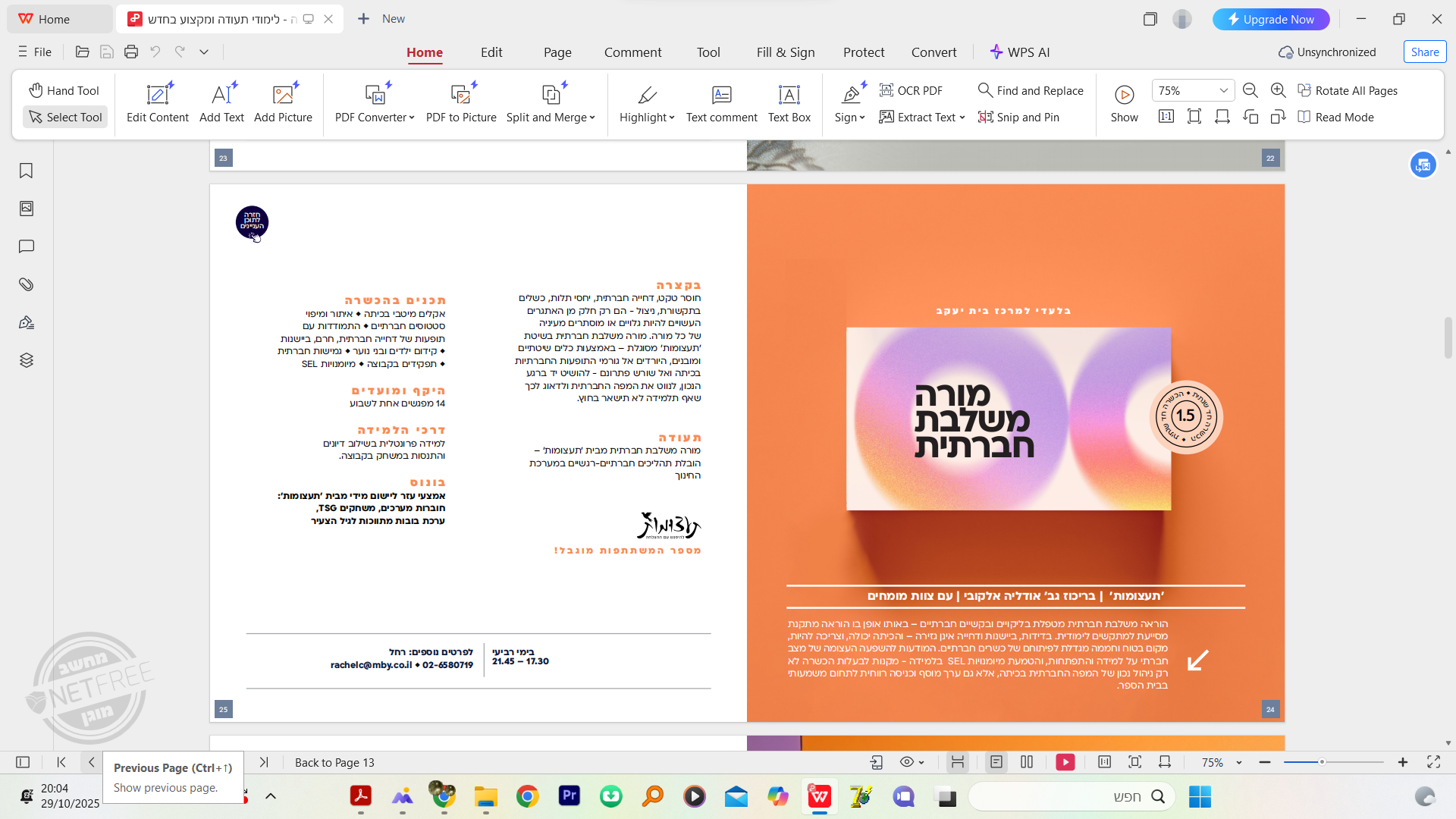The width and height of the screenshot is (1456, 819).
Task: Open the Attachments paperclip panel
Action: coord(27,284)
